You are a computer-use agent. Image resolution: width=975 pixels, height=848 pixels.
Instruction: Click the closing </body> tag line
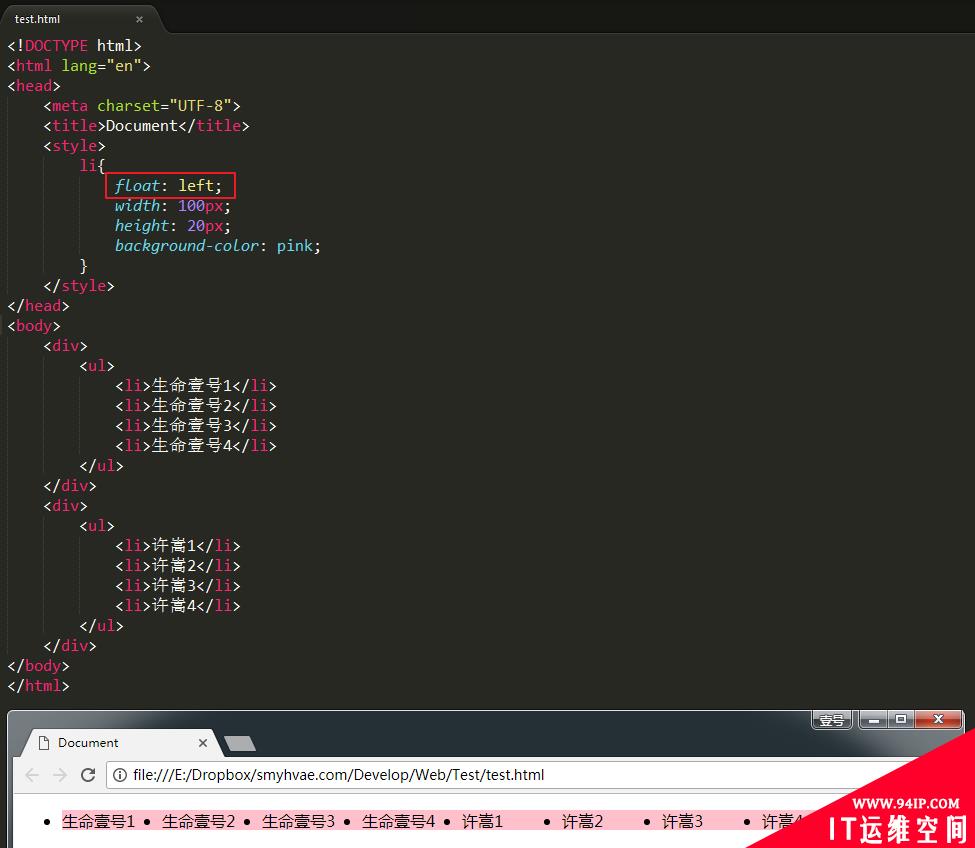click(39, 665)
